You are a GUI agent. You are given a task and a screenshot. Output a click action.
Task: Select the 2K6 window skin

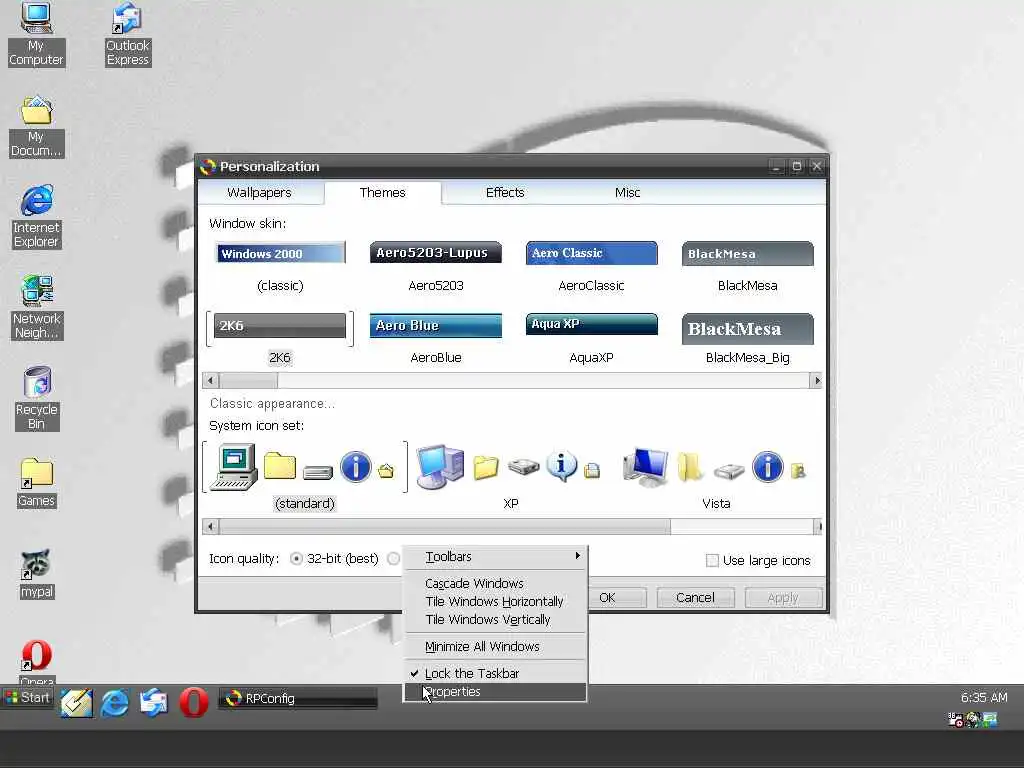click(x=280, y=339)
